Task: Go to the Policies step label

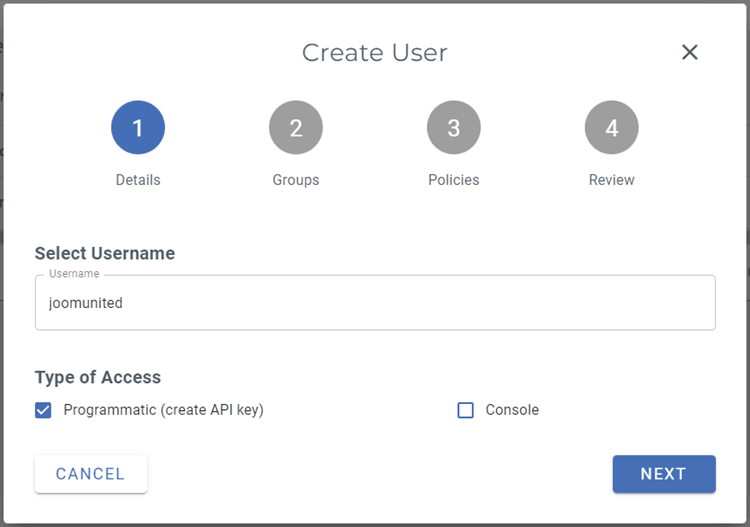Action: (x=454, y=180)
